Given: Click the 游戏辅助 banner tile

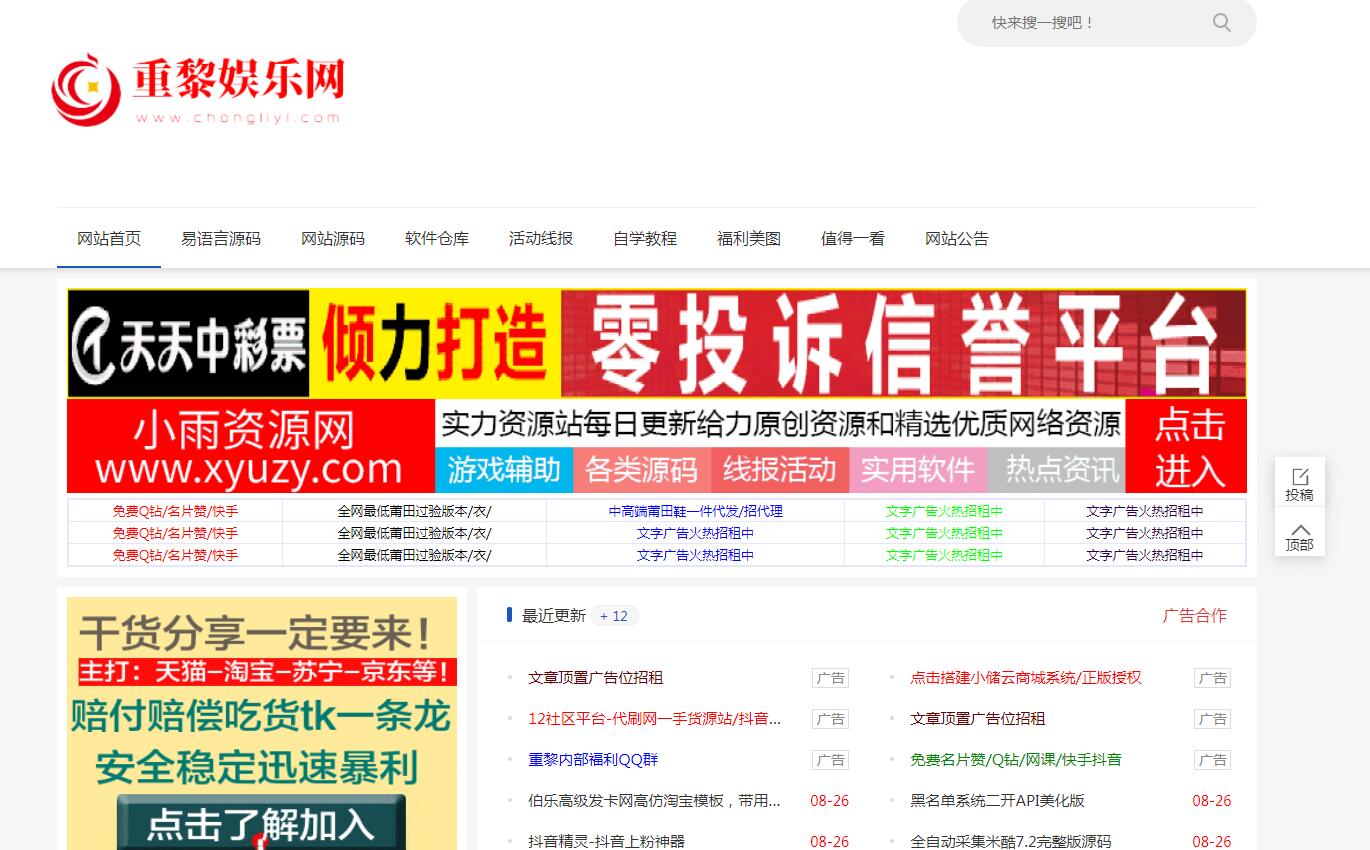Looking at the screenshot, I should click(503, 470).
